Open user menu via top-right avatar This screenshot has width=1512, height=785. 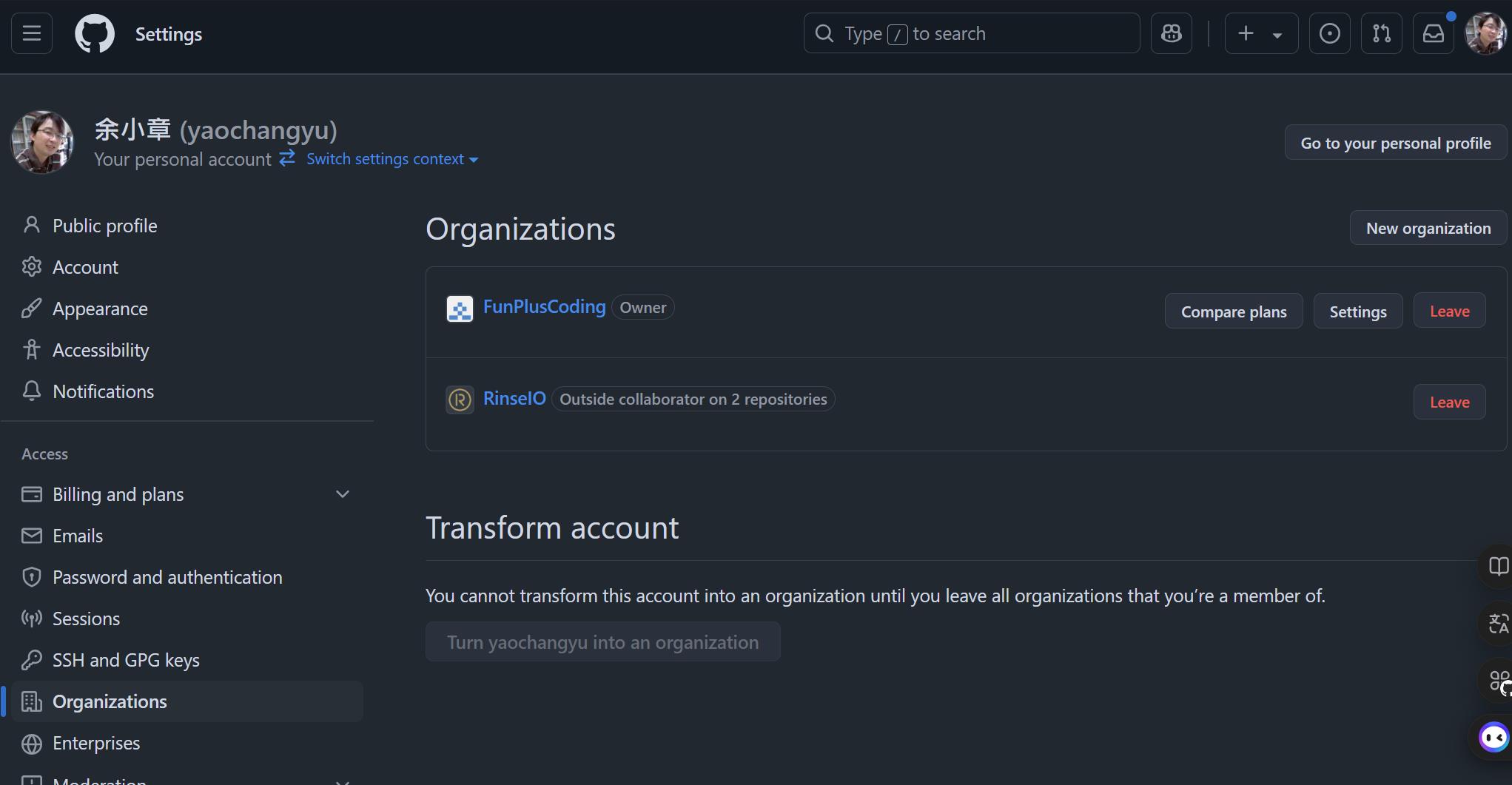click(x=1485, y=33)
